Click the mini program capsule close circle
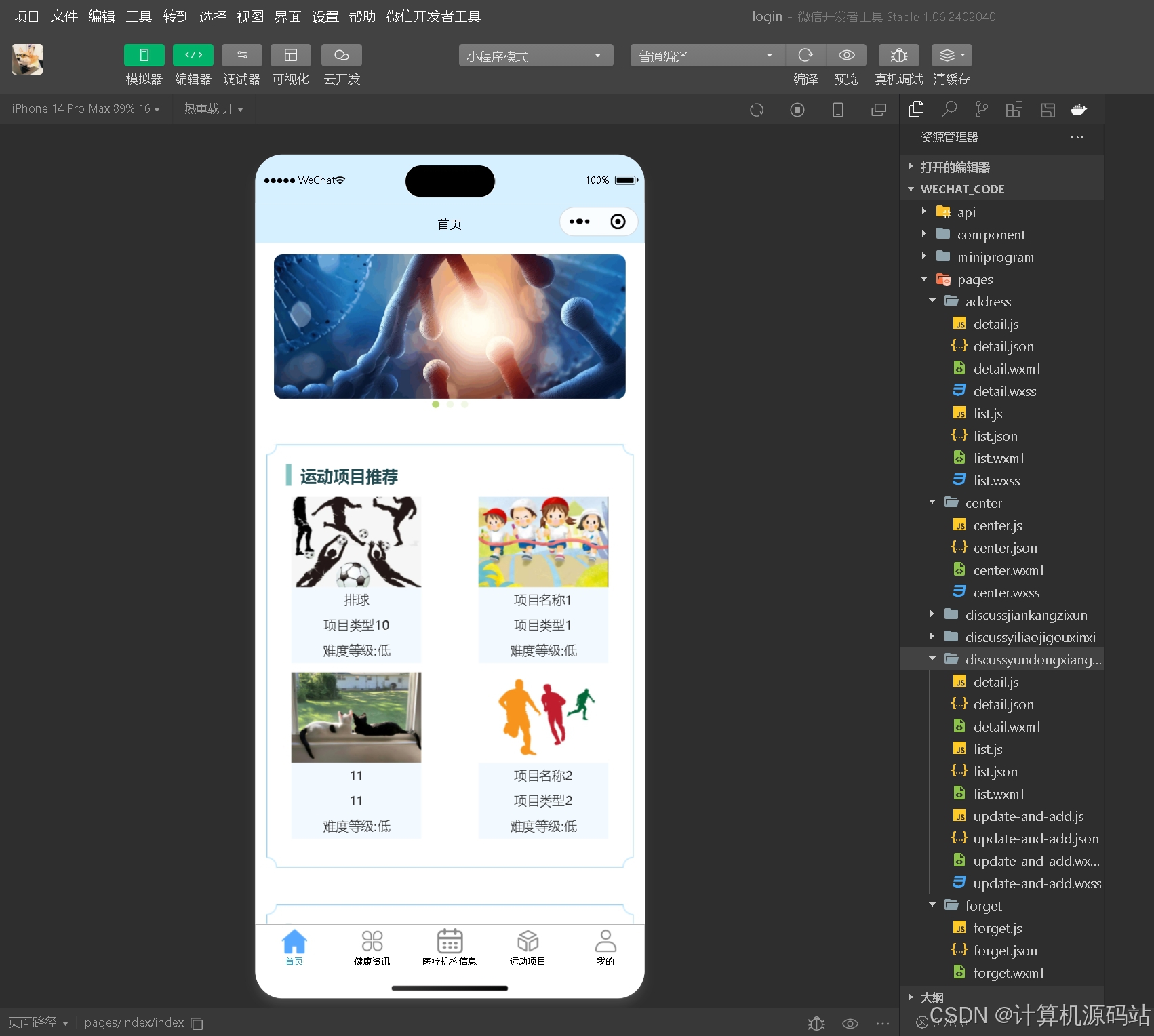This screenshot has height=1036, width=1154. point(618,222)
